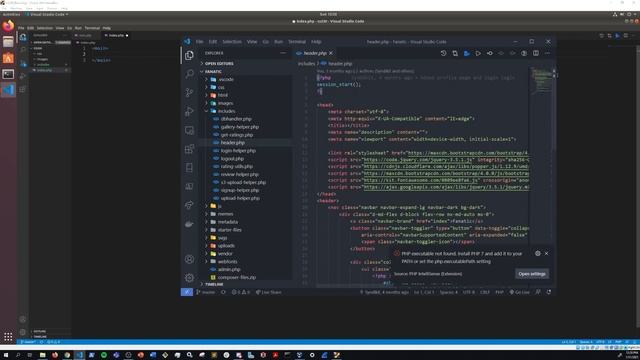This screenshot has height=360, width=640.
Task: Click gear icon on PHP notification
Action: (538, 253)
